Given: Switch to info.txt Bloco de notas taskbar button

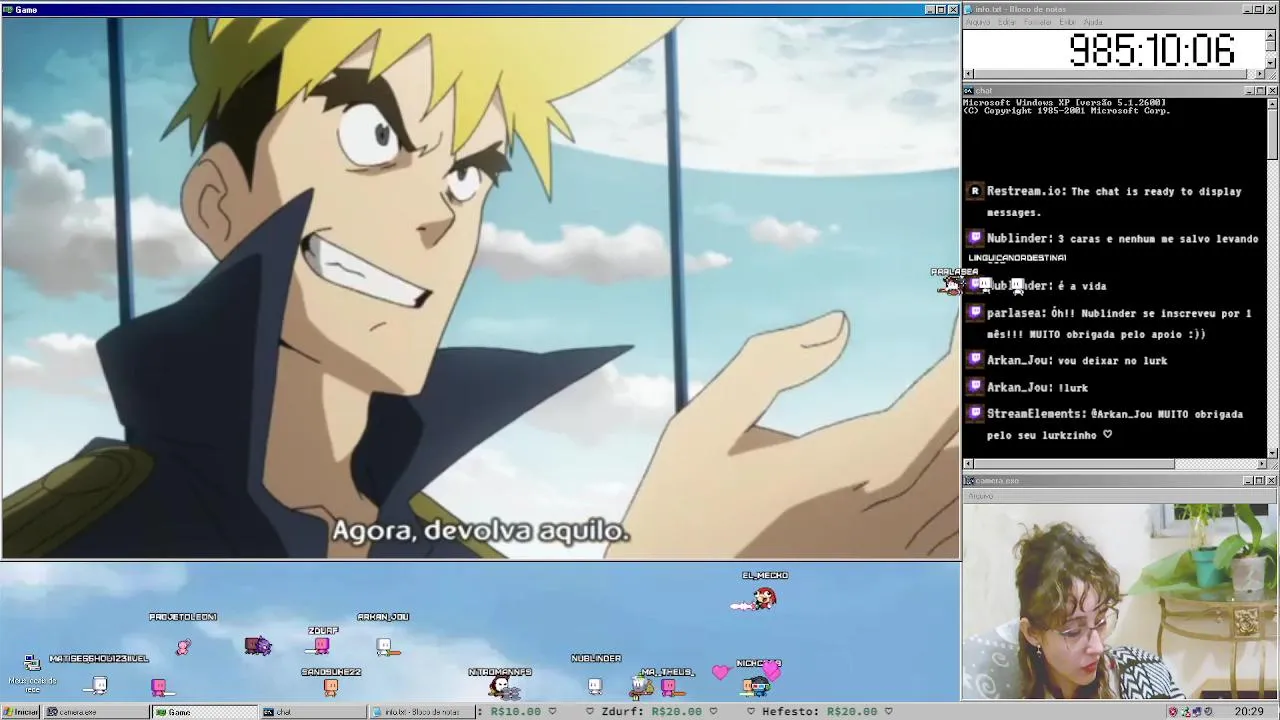Looking at the screenshot, I should pyautogui.click(x=421, y=712).
